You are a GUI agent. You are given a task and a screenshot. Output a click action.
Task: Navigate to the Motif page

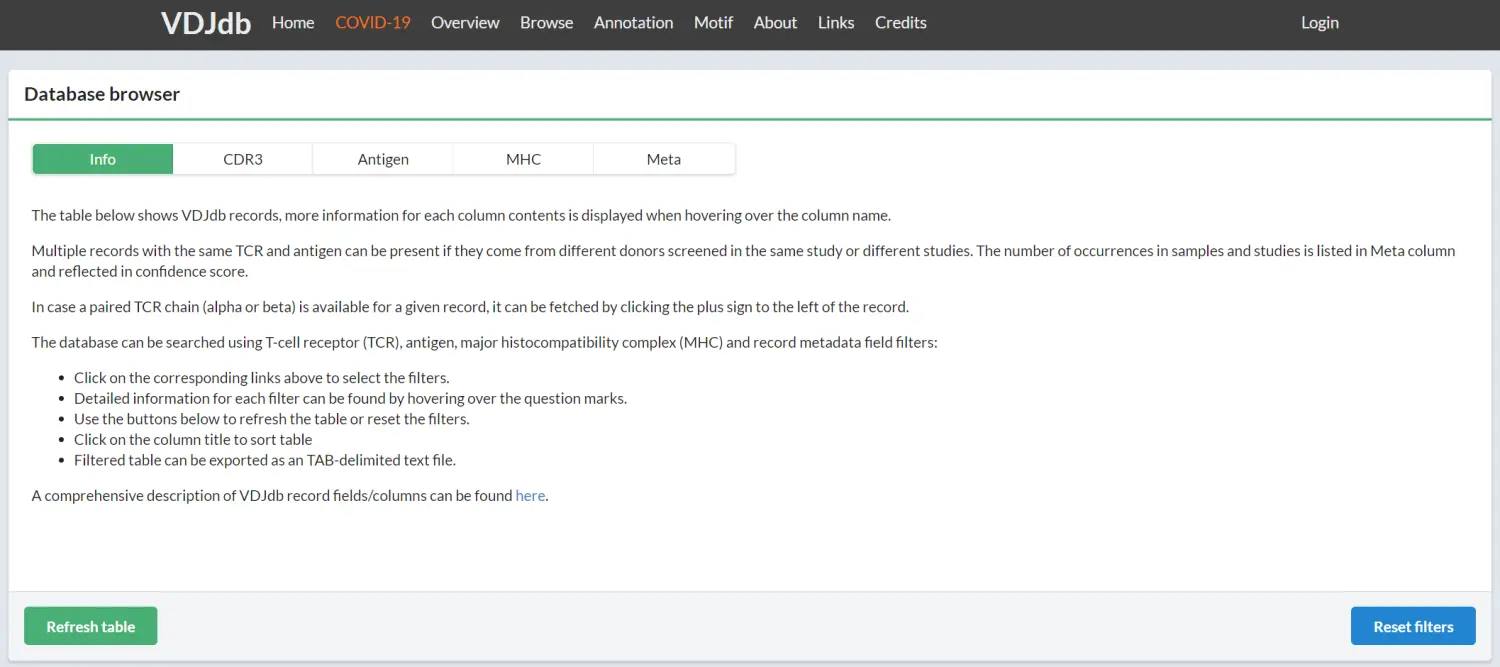click(714, 22)
